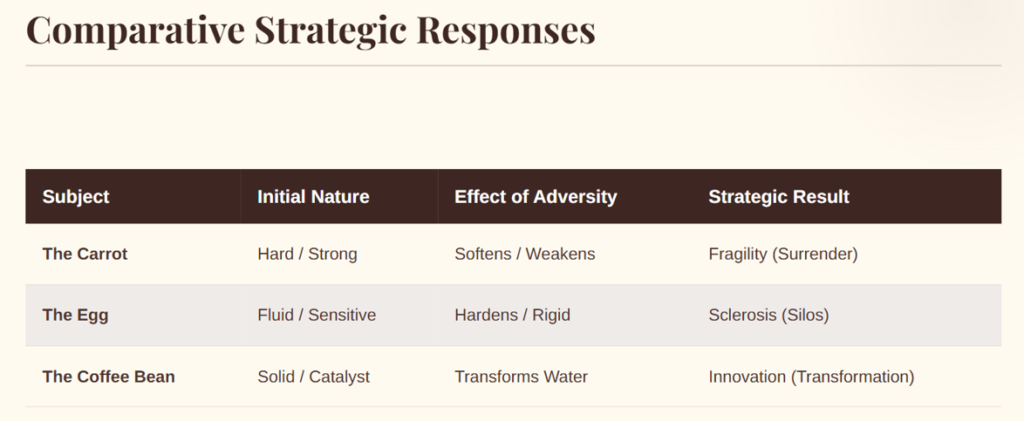Select The Coffee Bean row label
The width and height of the screenshot is (1024, 421).
(x=108, y=377)
